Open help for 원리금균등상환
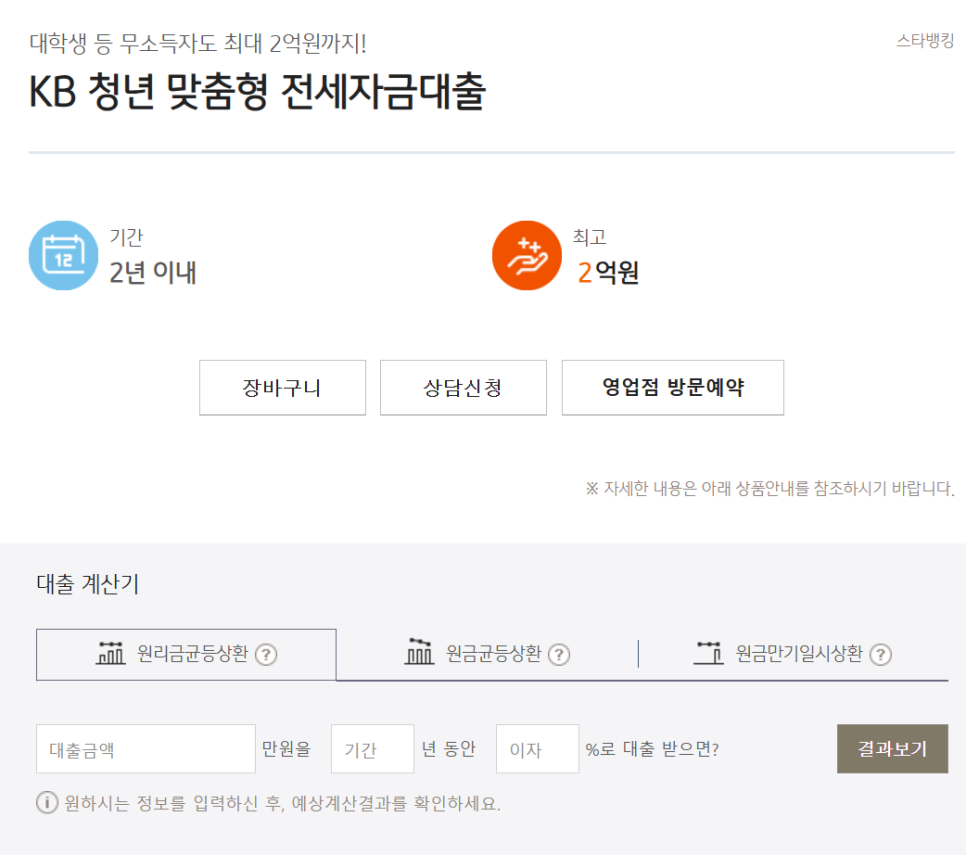 pos(266,654)
